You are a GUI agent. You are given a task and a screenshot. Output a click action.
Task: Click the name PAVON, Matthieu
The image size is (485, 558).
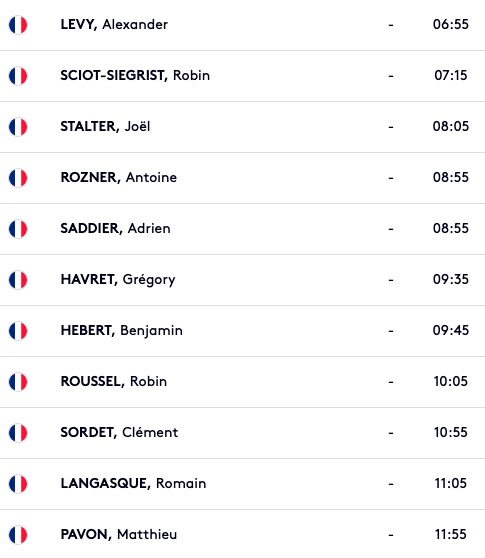tap(118, 534)
